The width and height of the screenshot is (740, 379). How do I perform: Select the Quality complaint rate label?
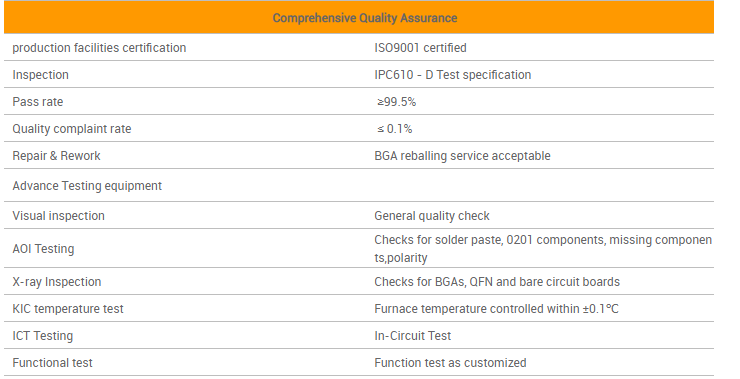click(x=72, y=128)
